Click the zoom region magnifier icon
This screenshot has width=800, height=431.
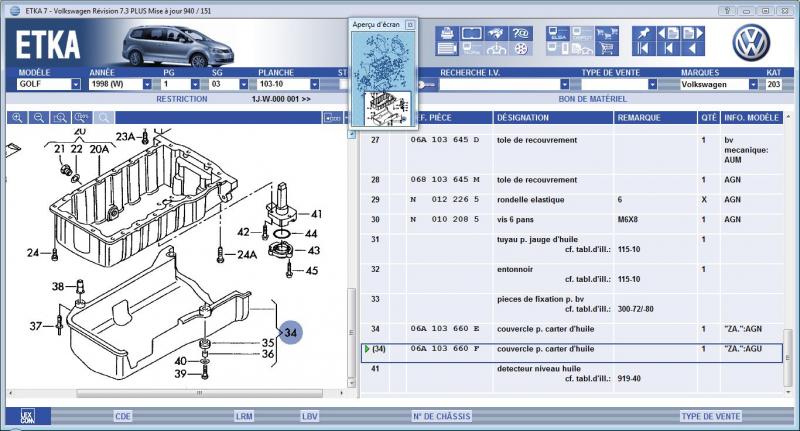coord(60,118)
